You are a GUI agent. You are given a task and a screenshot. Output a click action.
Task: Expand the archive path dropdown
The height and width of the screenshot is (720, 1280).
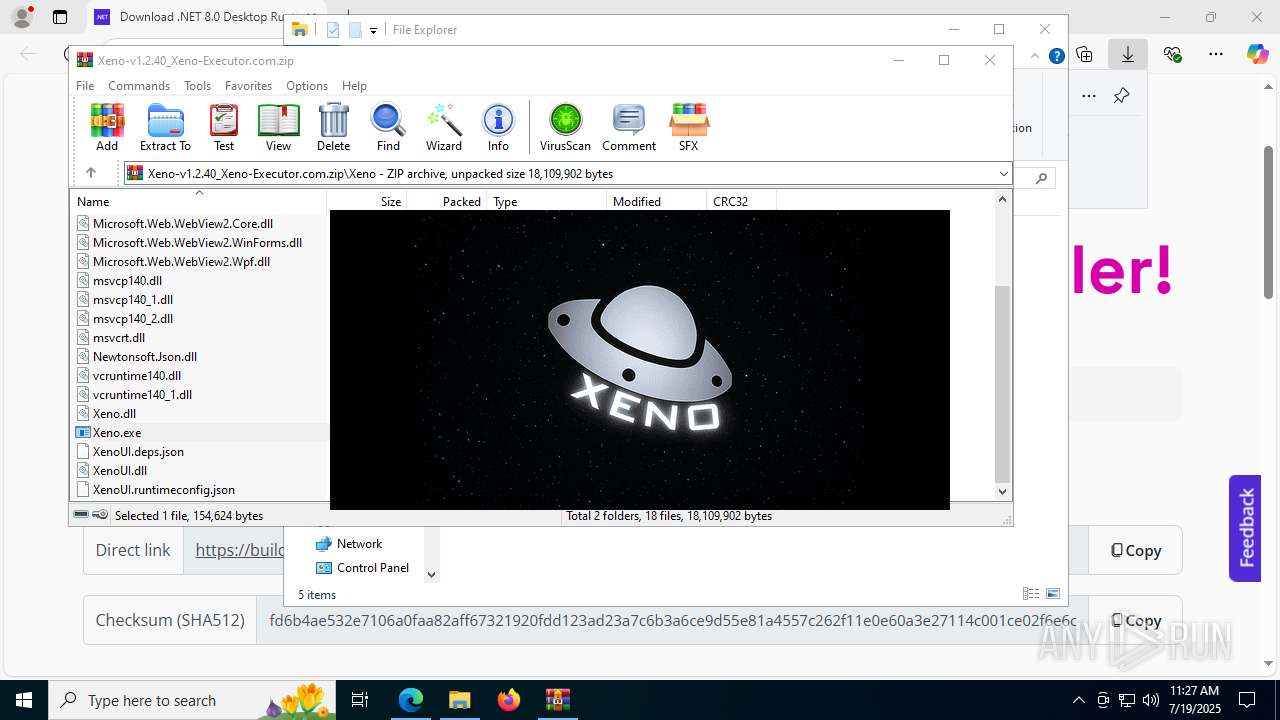[1003, 174]
